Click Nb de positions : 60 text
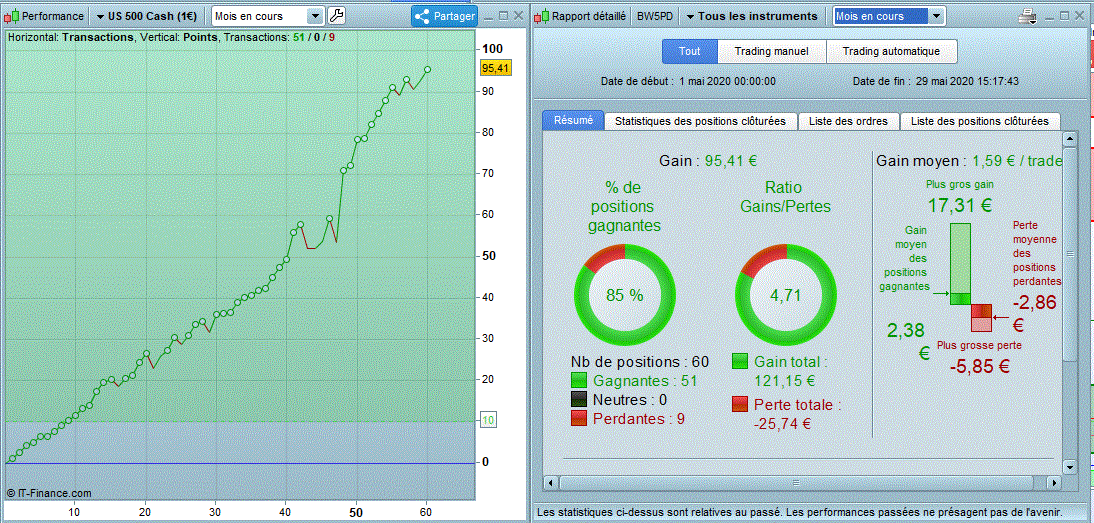The width and height of the screenshot is (1094, 523). [640, 362]
